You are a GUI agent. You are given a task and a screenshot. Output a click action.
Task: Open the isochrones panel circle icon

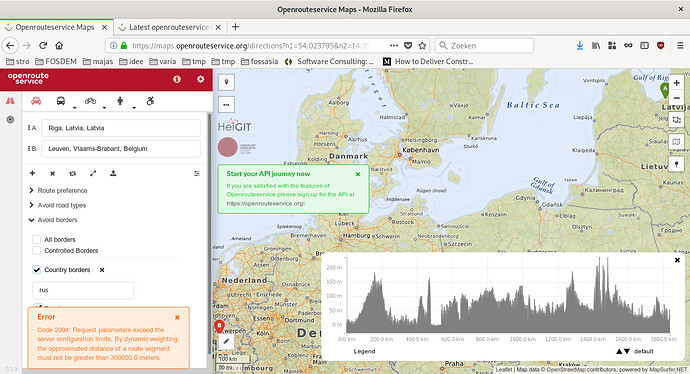coord(10,119)
